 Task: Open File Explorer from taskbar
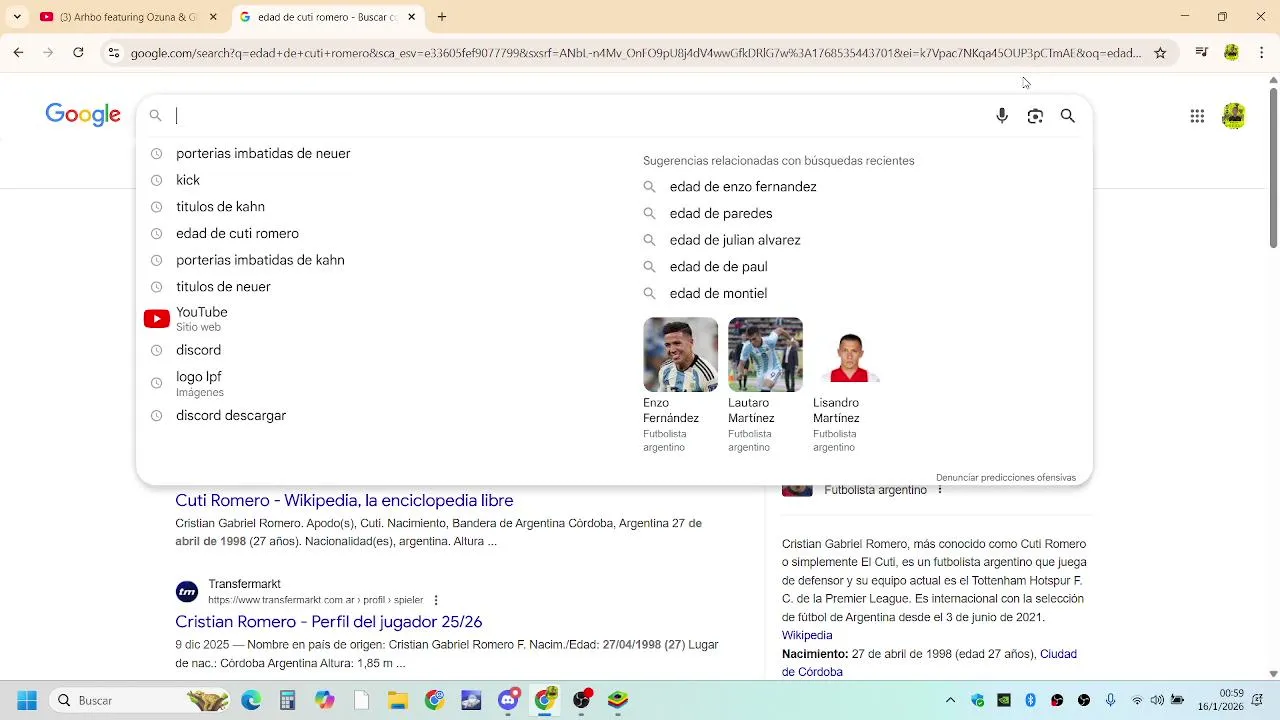(398, 700)
